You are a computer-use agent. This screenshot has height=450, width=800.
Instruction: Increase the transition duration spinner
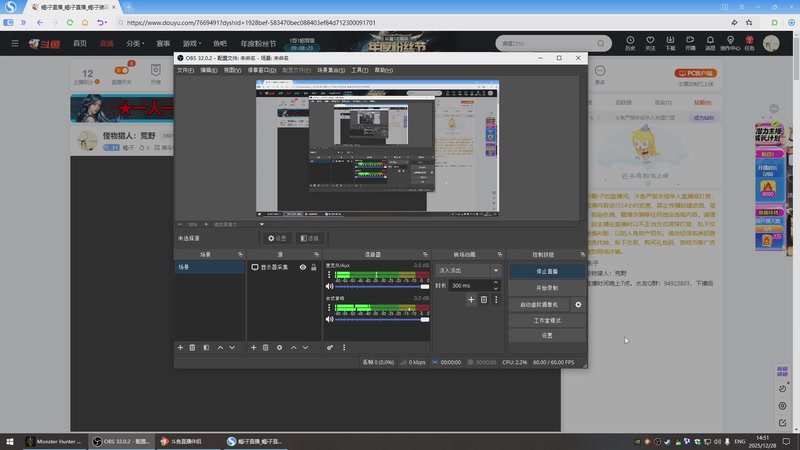pyautogui.click(x=495, y=283)
